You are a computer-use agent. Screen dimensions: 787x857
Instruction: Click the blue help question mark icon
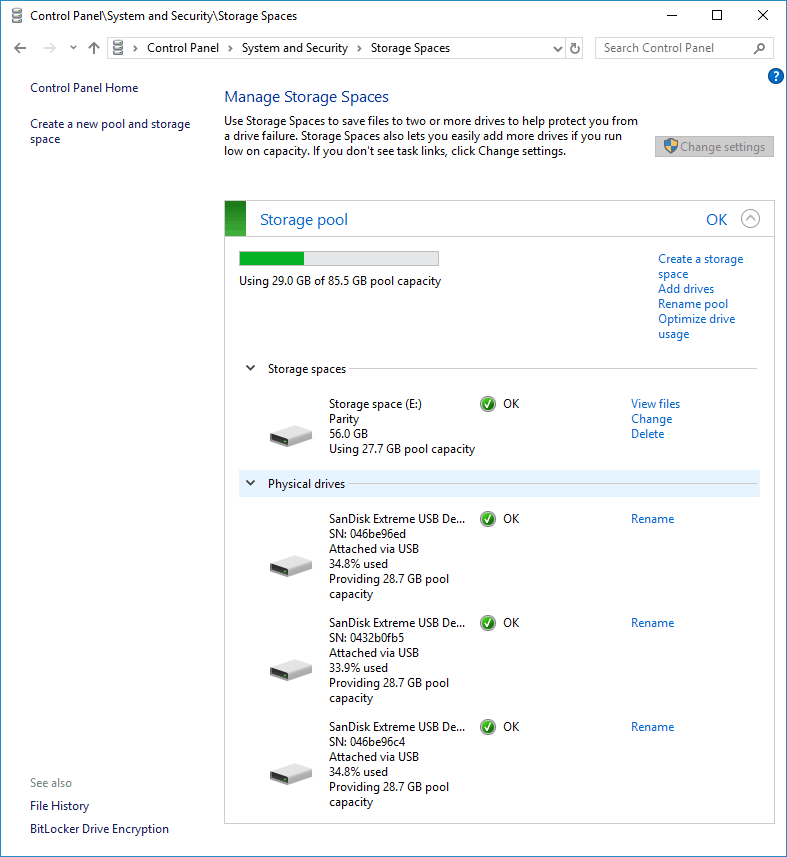(x=775, y=76)
